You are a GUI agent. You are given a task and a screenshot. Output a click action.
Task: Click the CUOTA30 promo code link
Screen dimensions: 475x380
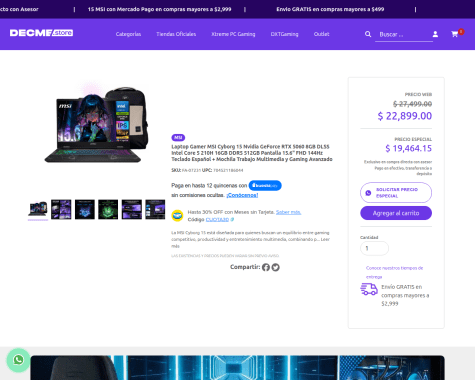217,219
